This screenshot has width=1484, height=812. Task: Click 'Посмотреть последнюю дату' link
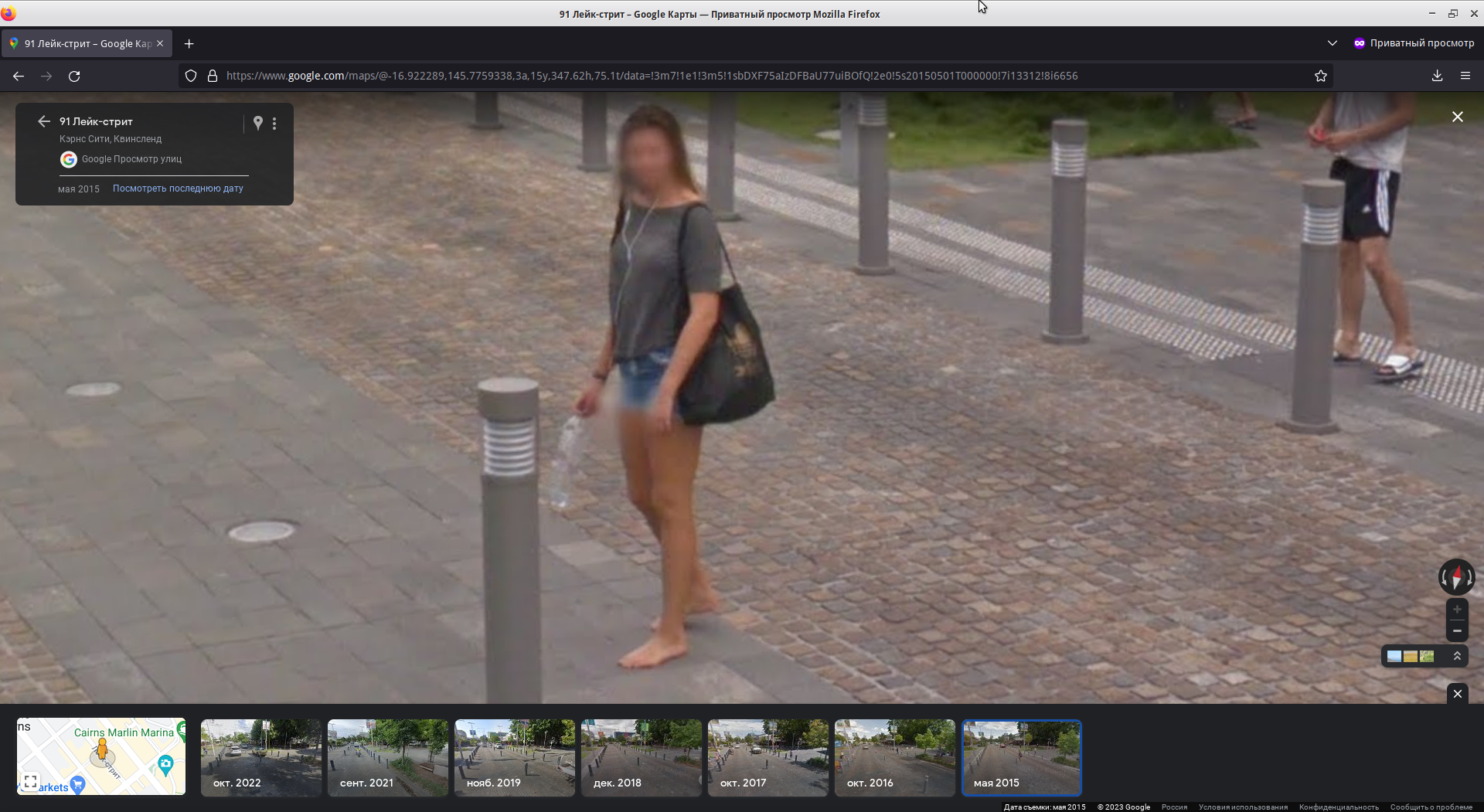(178, 189)
